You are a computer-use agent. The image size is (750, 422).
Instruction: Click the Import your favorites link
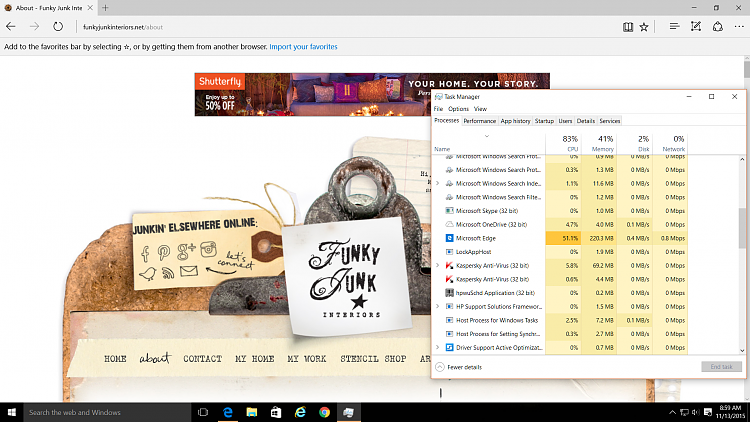click(303, 47)
